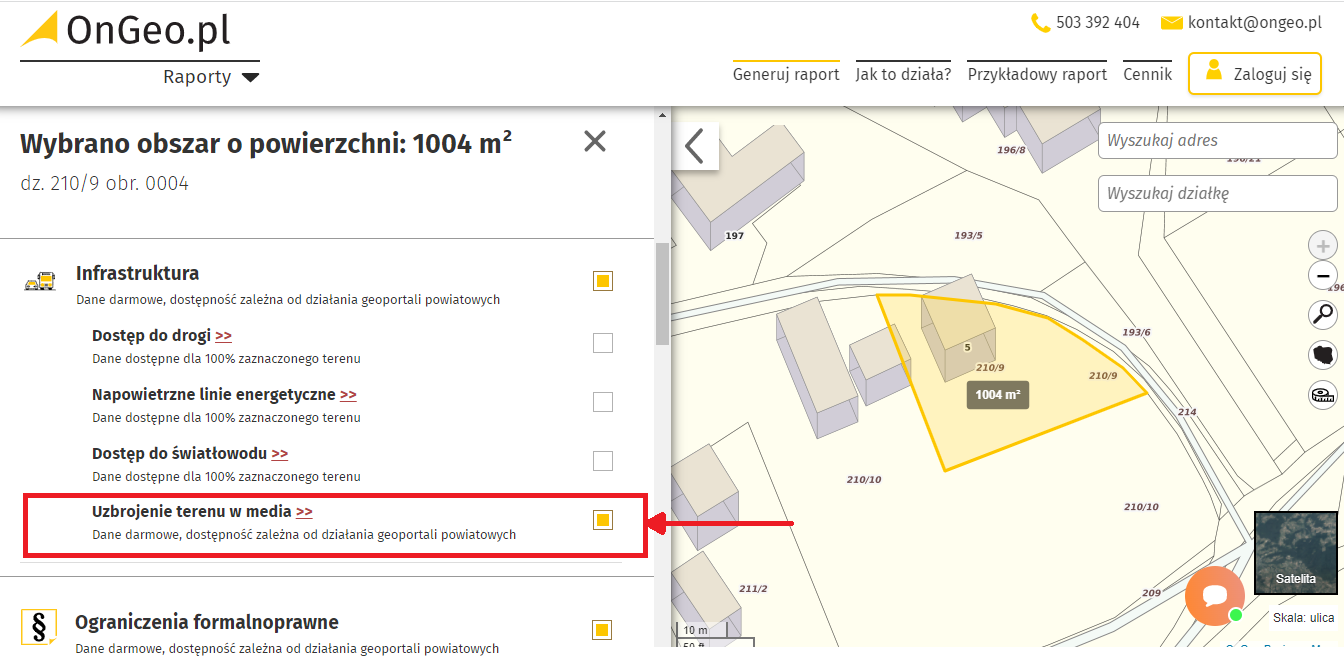Activate the measuring tape tool
The height and width of the screenshot is (662, 1344).
coord(1322,393)
